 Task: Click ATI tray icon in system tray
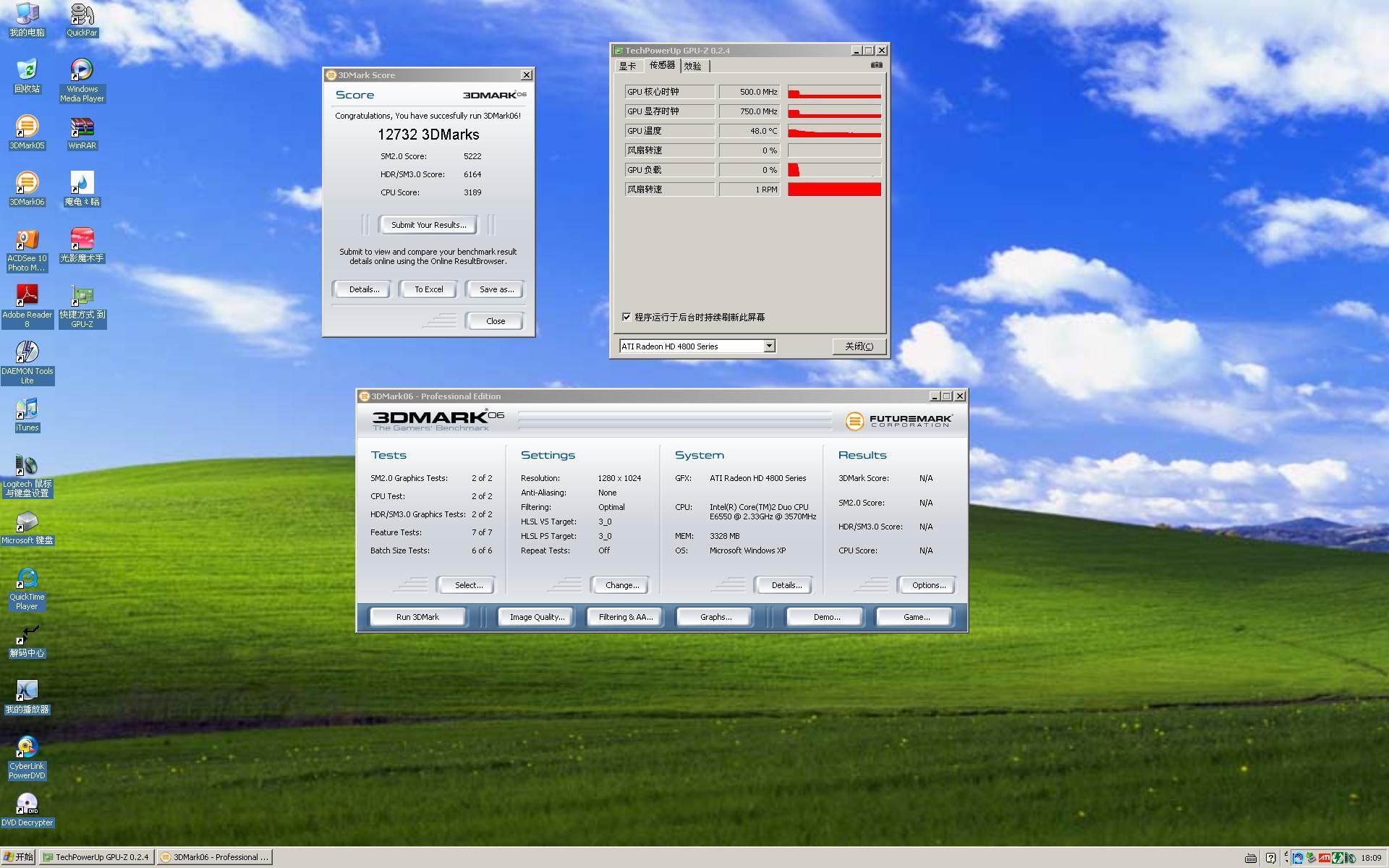point(1324,858)
